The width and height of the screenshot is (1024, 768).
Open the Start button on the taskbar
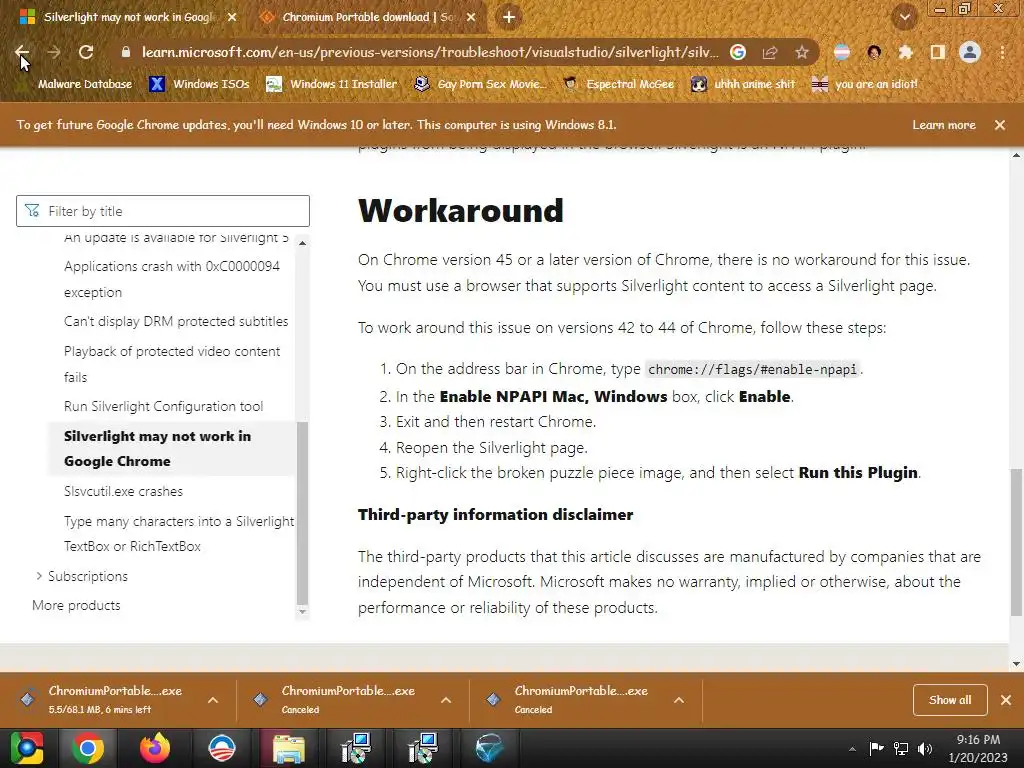click(x=26, y=748)
